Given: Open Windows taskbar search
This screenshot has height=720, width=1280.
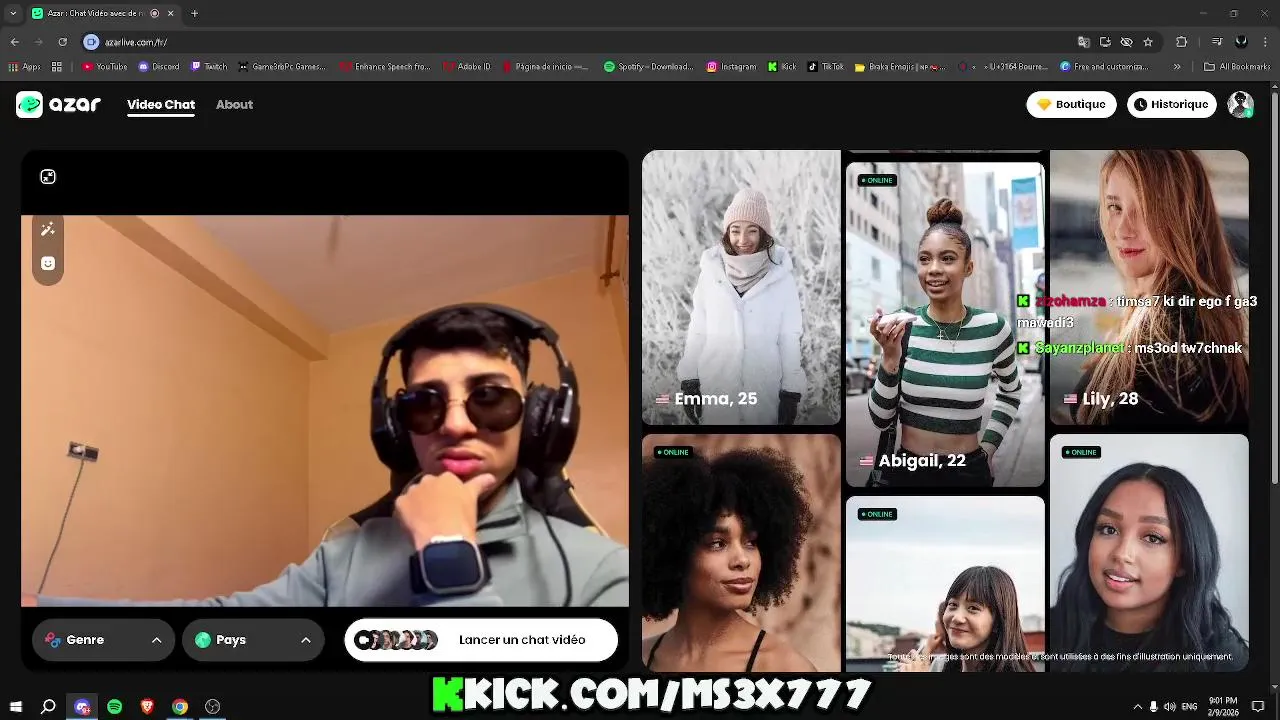Looking at the screenshot, I should (x=48, y=706).
